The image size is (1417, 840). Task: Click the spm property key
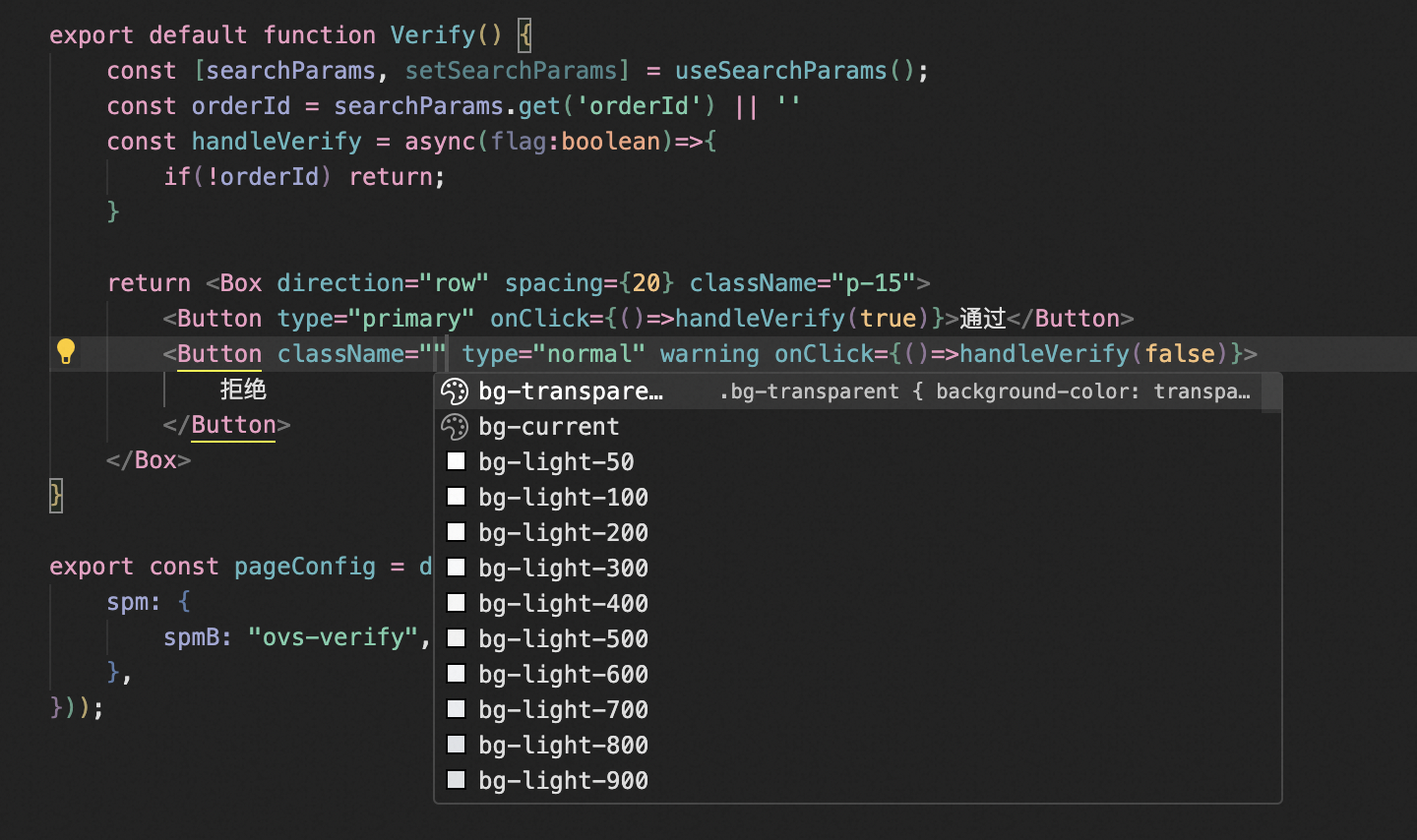coord(127,602)
